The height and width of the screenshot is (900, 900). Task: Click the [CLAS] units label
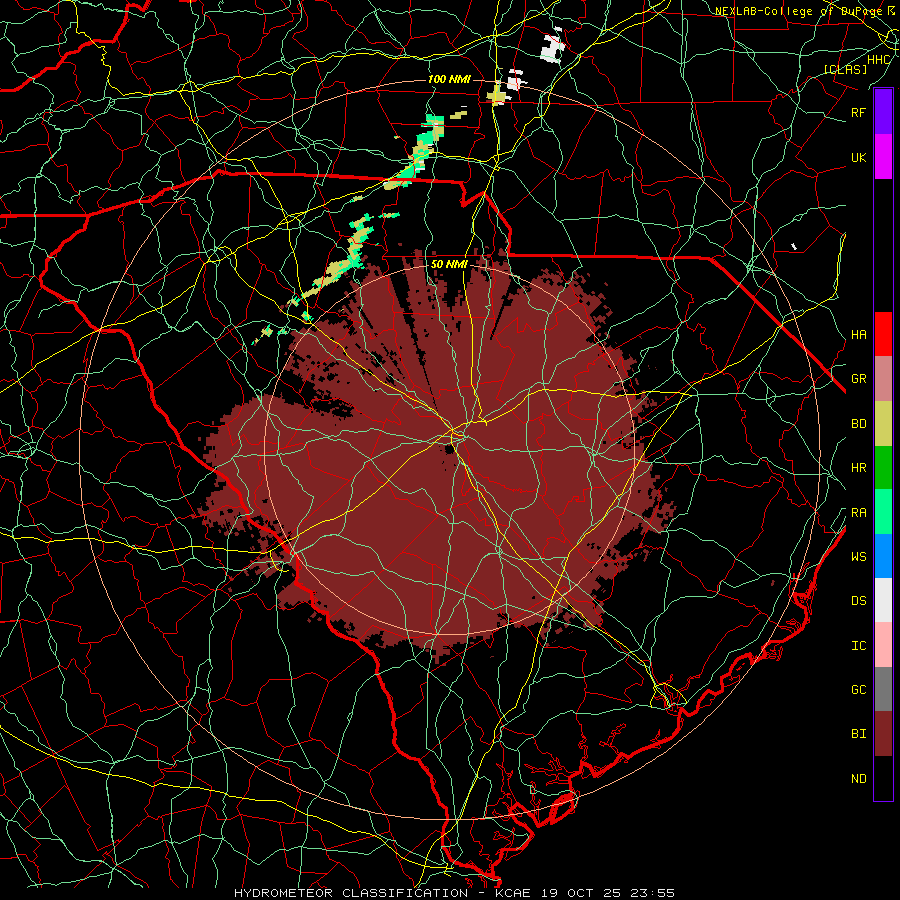(x=845, y=69)
